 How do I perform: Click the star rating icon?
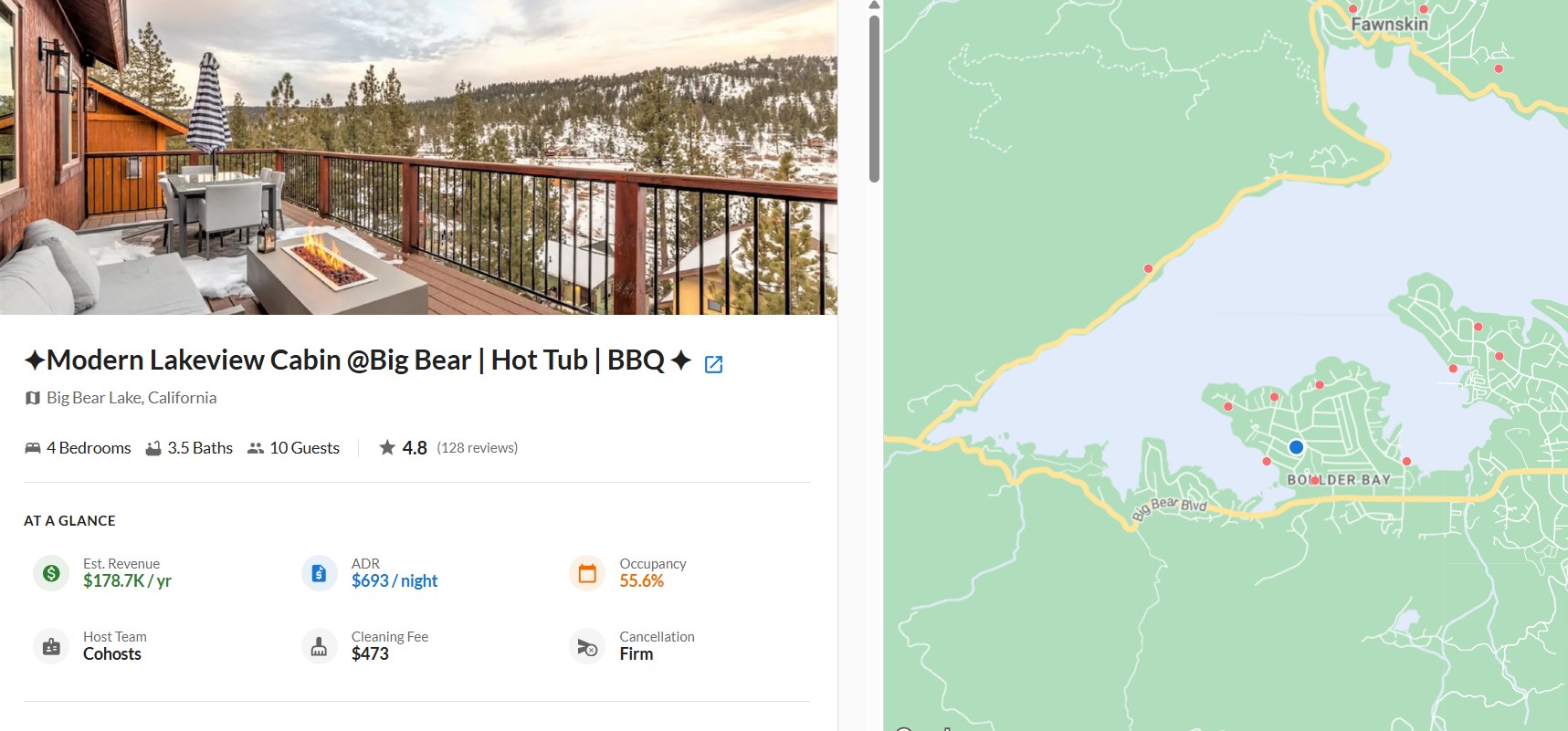pos(387,447)
